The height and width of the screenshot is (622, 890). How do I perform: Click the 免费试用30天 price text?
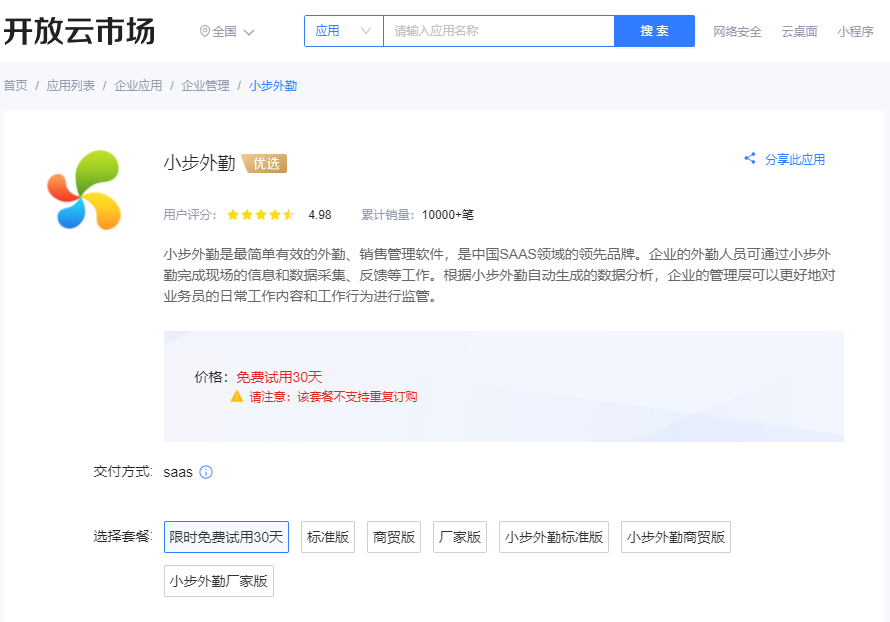point(279,377)
